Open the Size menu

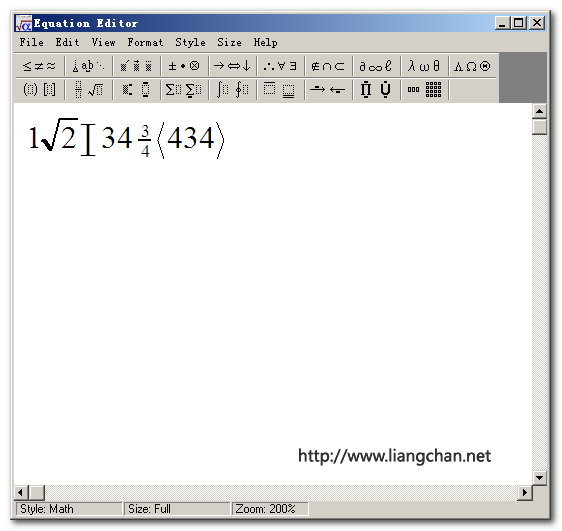[229, 42]
